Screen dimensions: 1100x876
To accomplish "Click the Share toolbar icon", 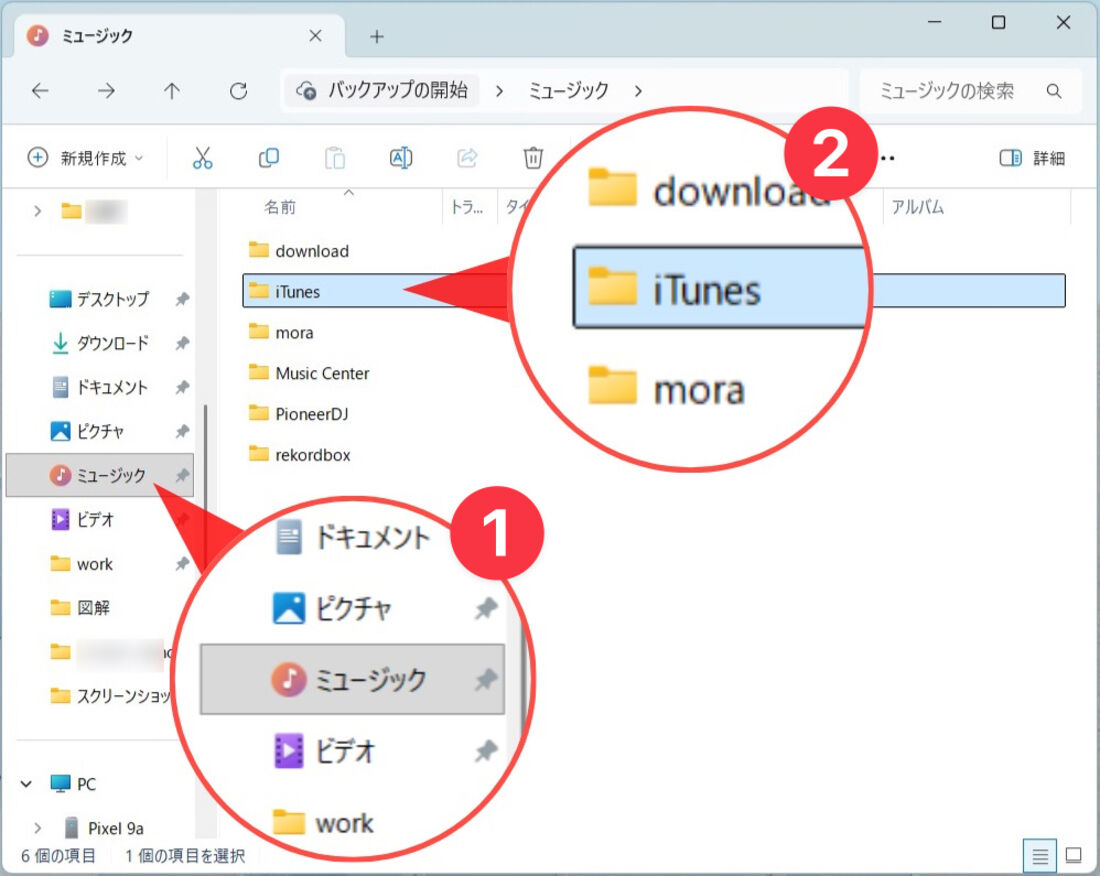I will [467, 158].
